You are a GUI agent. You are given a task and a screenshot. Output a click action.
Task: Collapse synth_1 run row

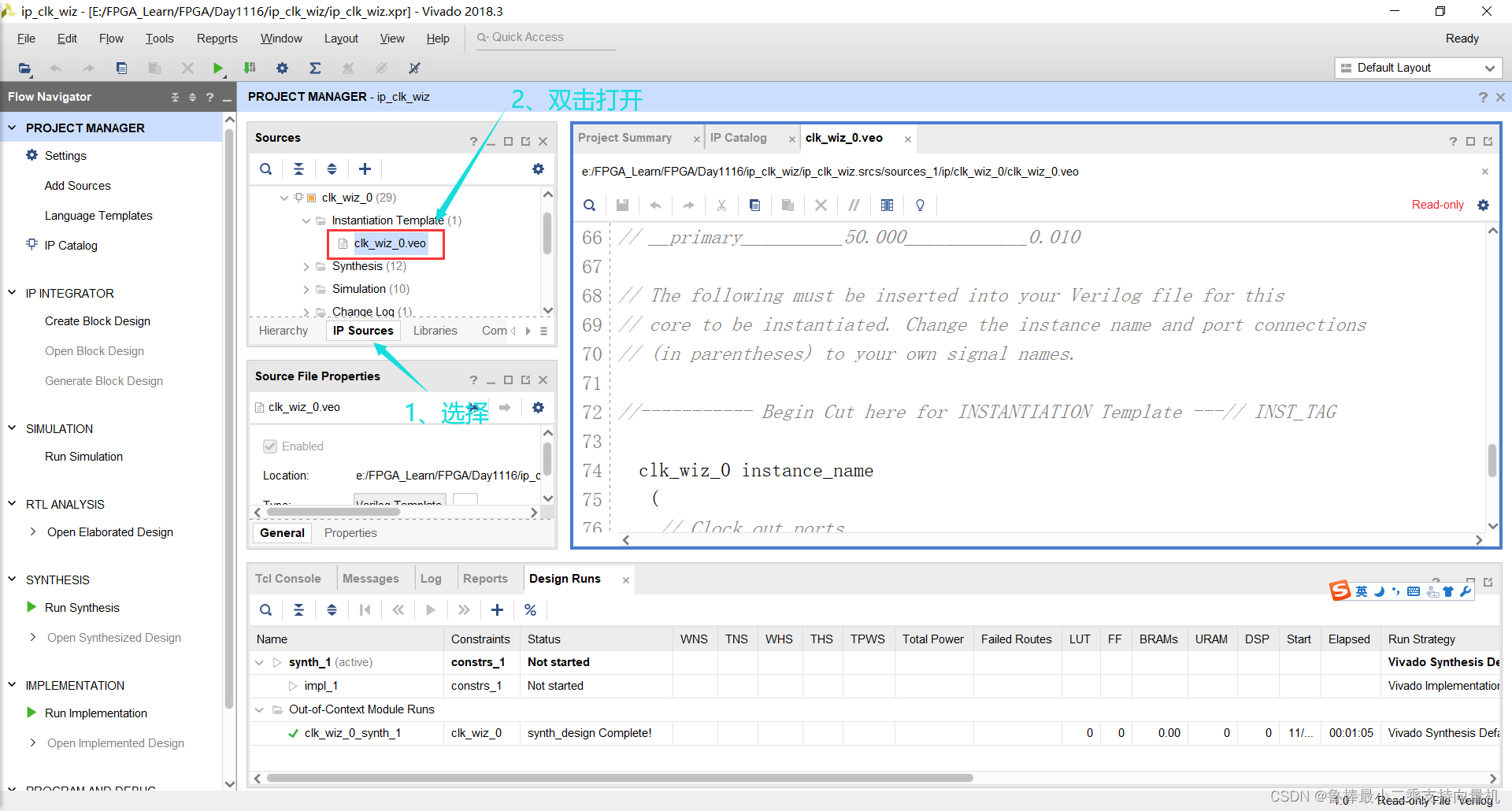(259, 662)
